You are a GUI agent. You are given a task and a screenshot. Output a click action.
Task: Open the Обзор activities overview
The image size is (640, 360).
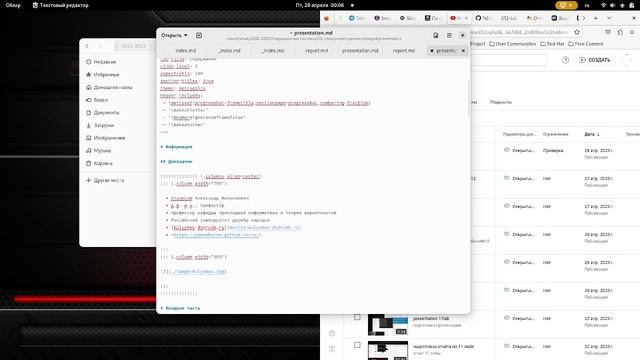(13, 5)
